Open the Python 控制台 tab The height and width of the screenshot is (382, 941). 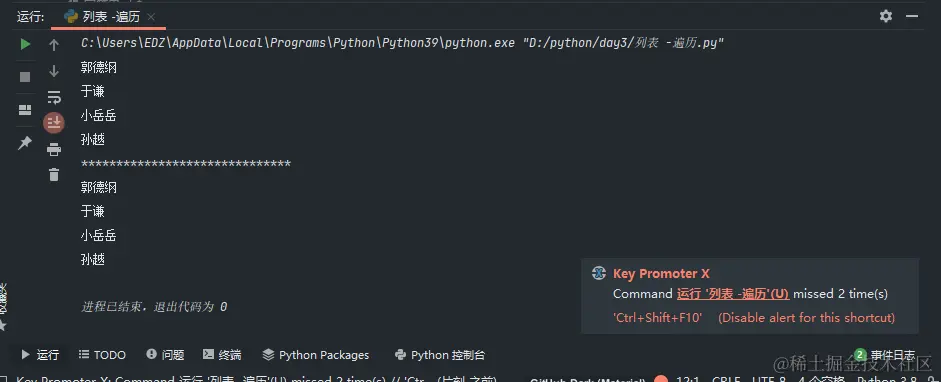click(x=440, y=355)
